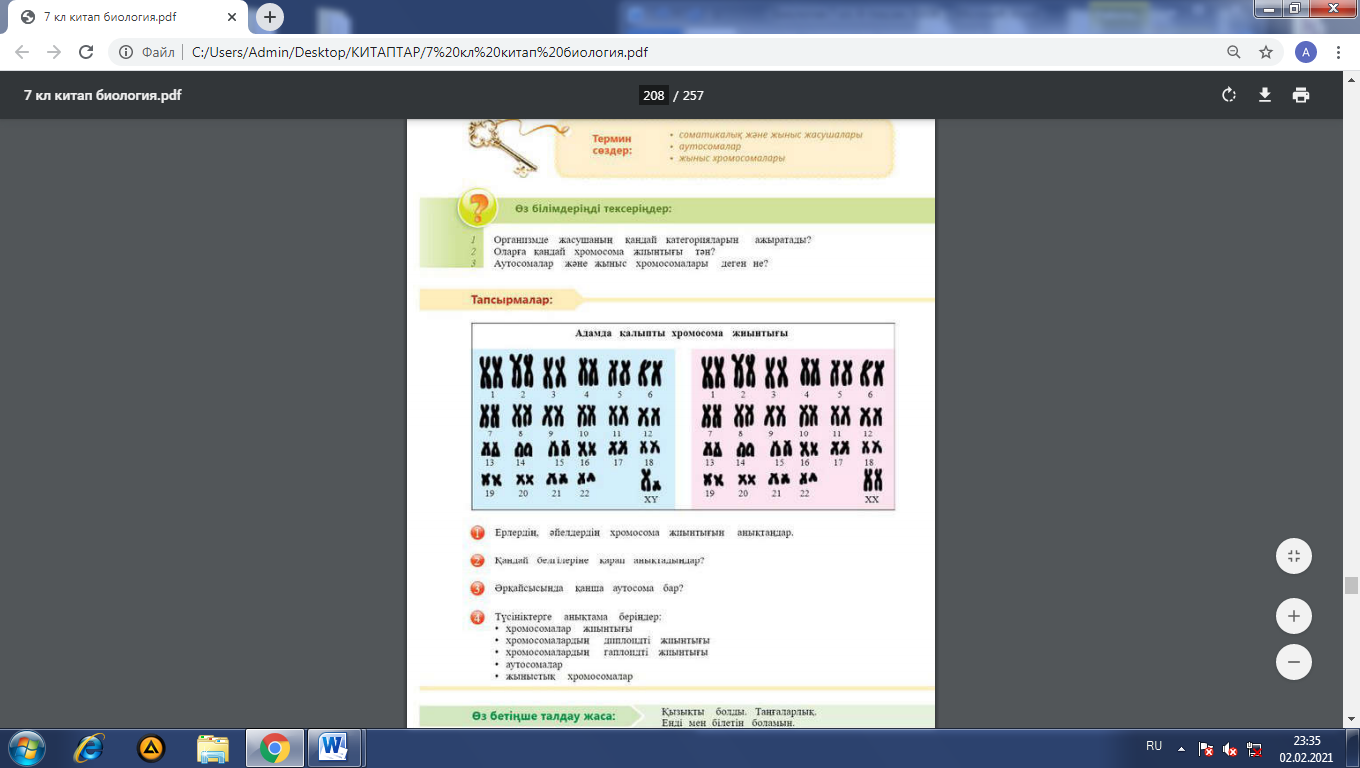
Task: Open a new browser tab
Action: coord(270,17)
